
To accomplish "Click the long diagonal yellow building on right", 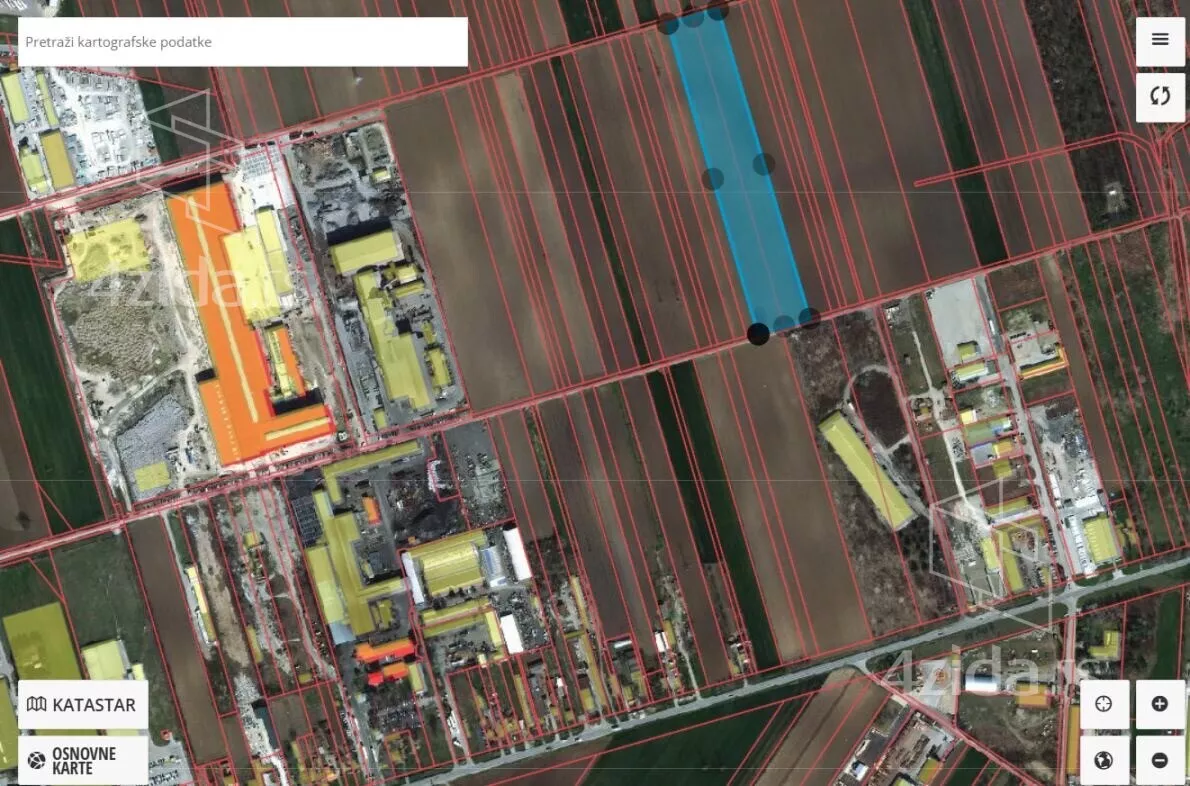I will click(x=867, y=470).
